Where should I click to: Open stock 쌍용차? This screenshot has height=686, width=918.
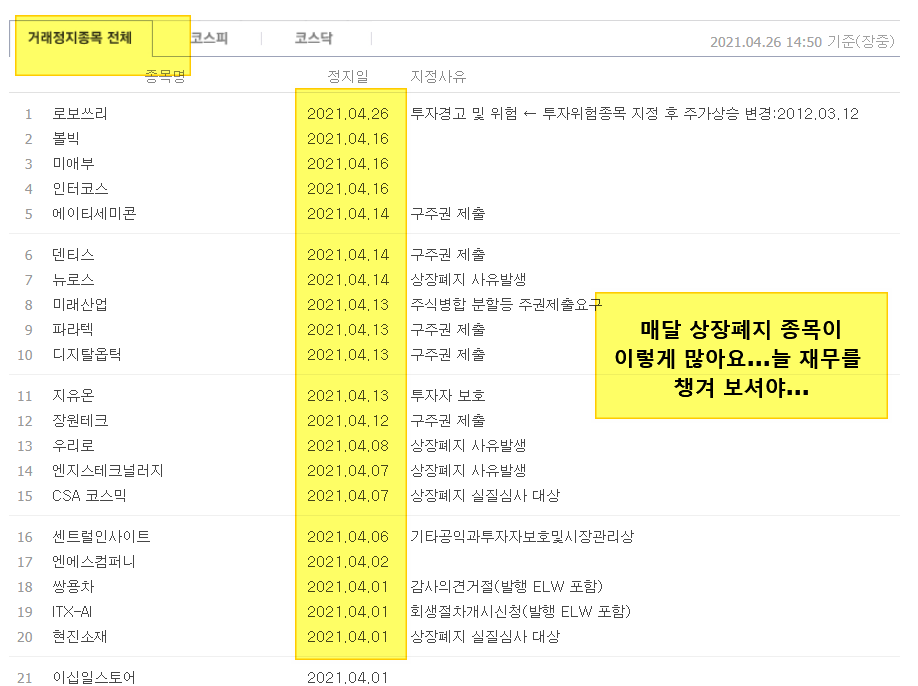[73, 586]
